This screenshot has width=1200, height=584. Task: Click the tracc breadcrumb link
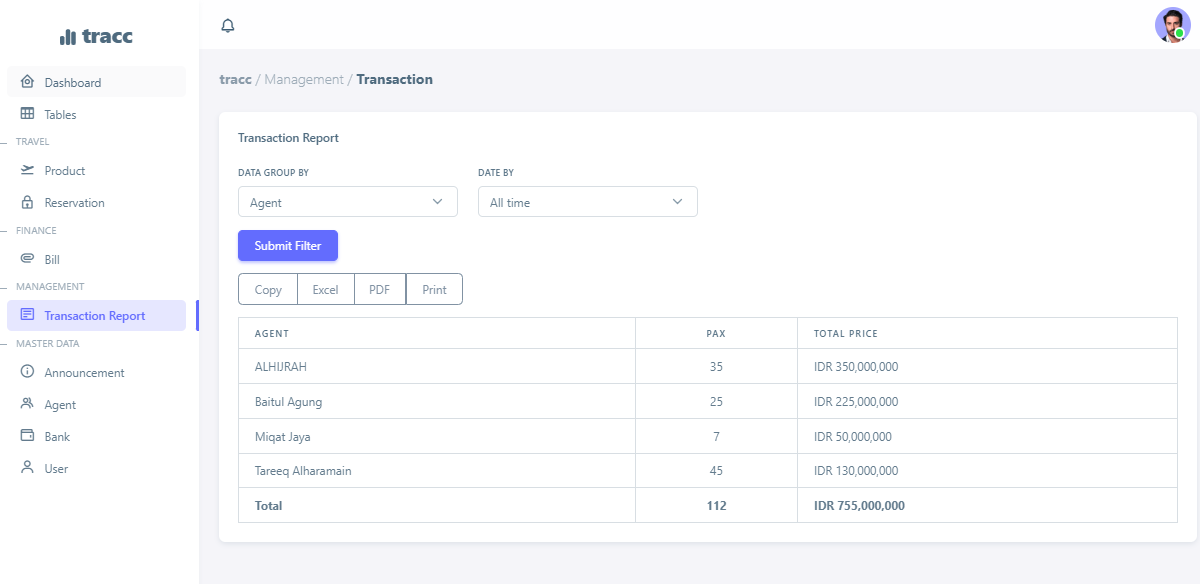(x=235, y=79)
